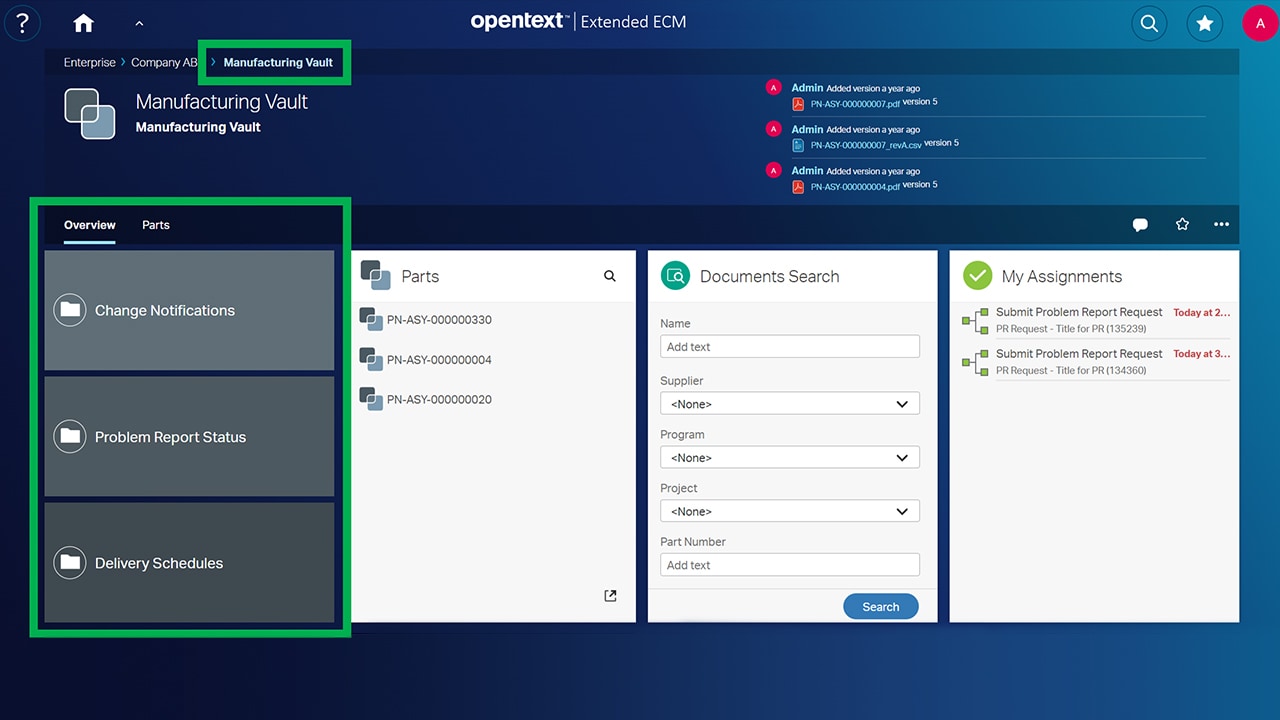Click the Delivery Schedules folder icon

pyautogui.click(x=70, y=562)
